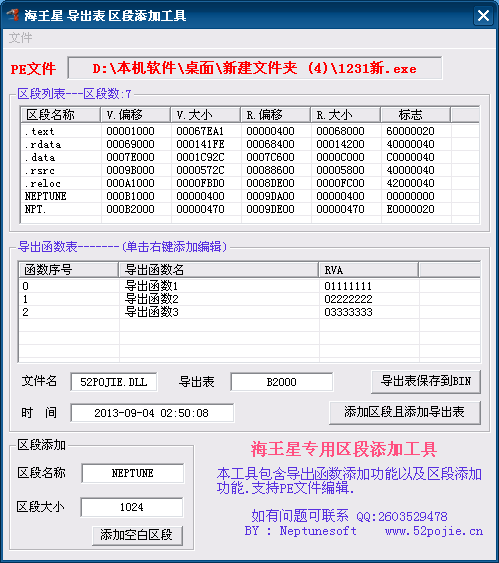The width and height of the screenshot is (499, 563).
Task: Click 添加空白区段 button
Action: click(x=137, y=535)
